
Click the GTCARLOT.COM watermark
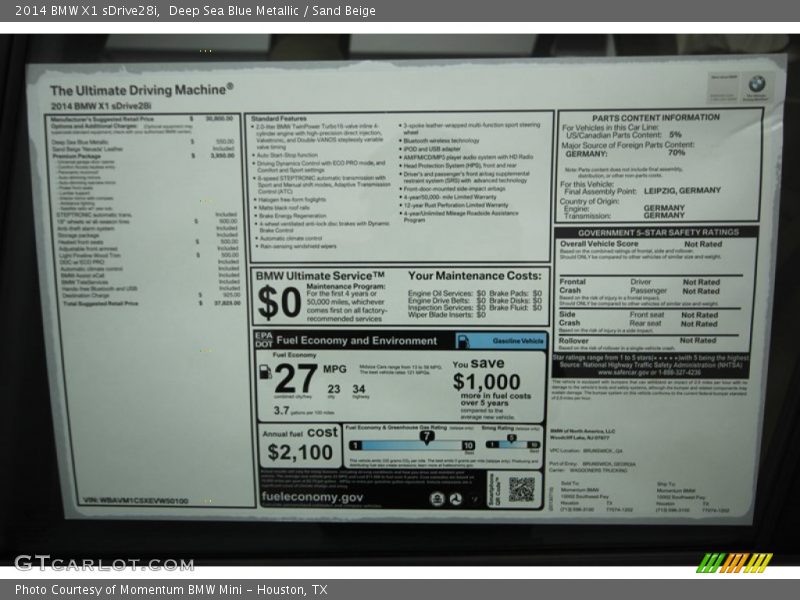click(x=103, y=563)
